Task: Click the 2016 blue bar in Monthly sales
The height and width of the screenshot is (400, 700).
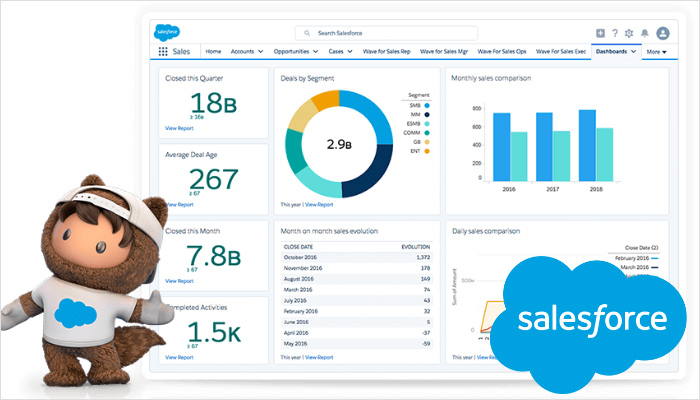Action: (502, 147)
